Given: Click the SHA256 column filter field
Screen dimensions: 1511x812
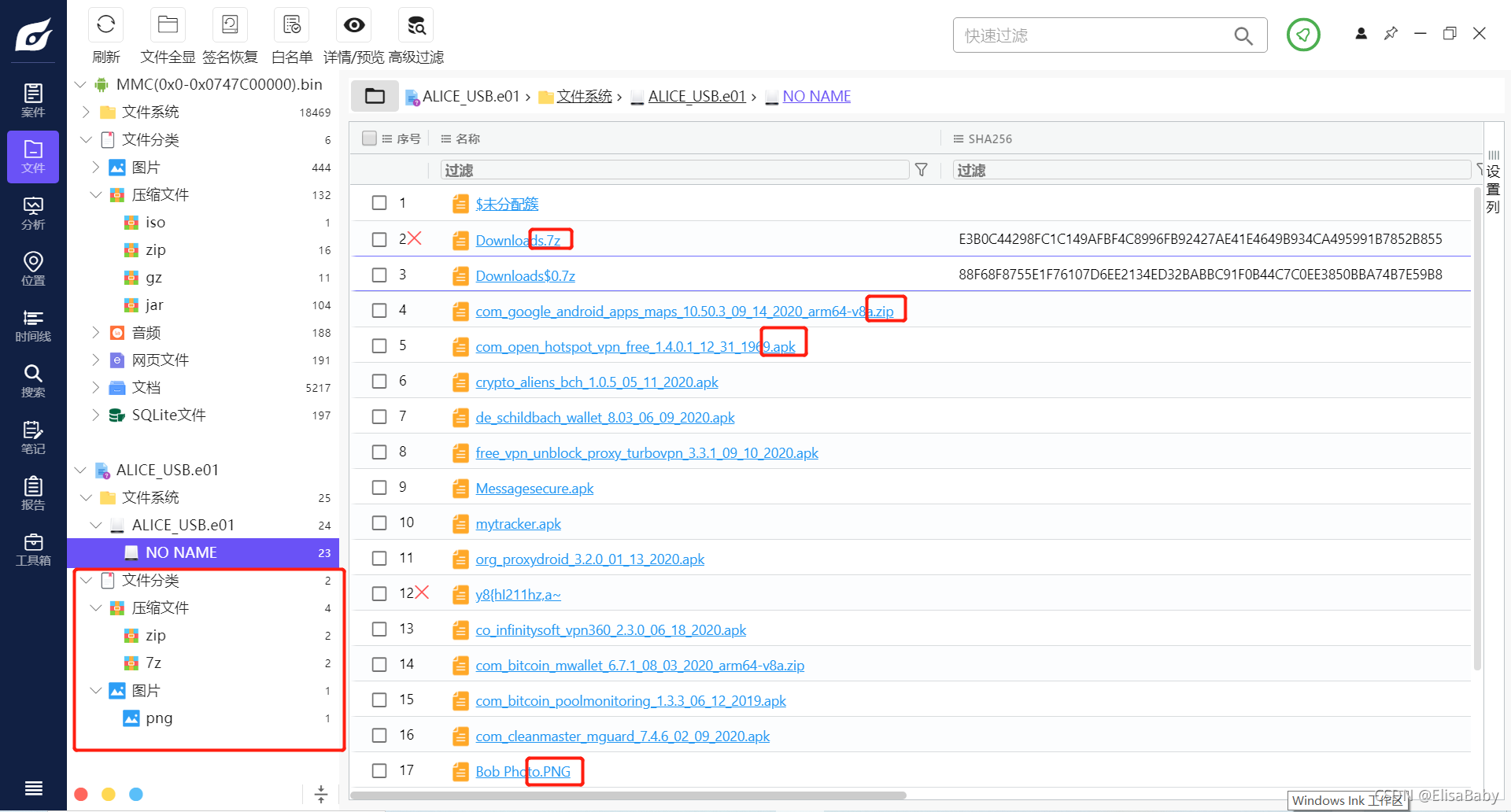Looking at the screenshot, I should [x=1212, y=170].
